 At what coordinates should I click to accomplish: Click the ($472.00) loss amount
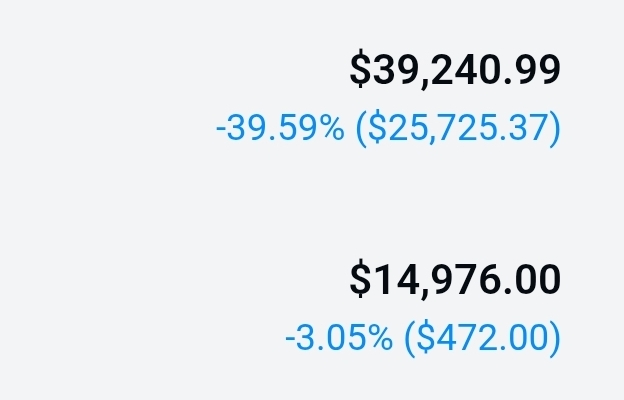coord(482,339)
